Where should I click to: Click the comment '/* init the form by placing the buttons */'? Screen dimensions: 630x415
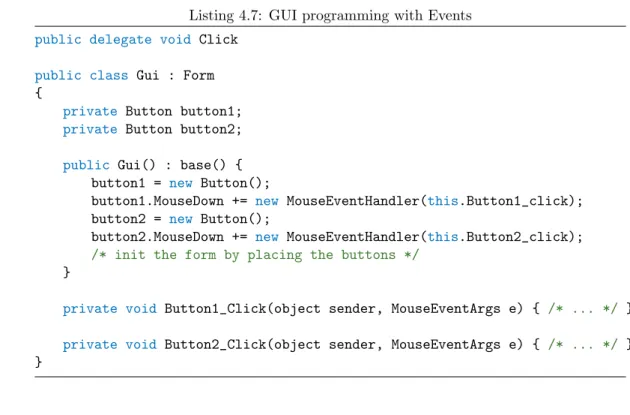coord(255,255)
